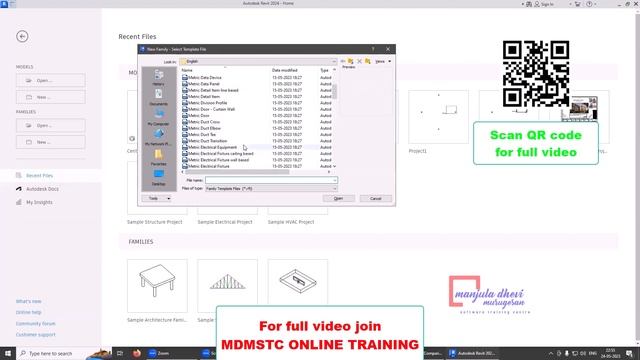The image size is (640, 360).
Task: Click the go-back arrow in dialog toolbar
Action: tap(343, 61)
